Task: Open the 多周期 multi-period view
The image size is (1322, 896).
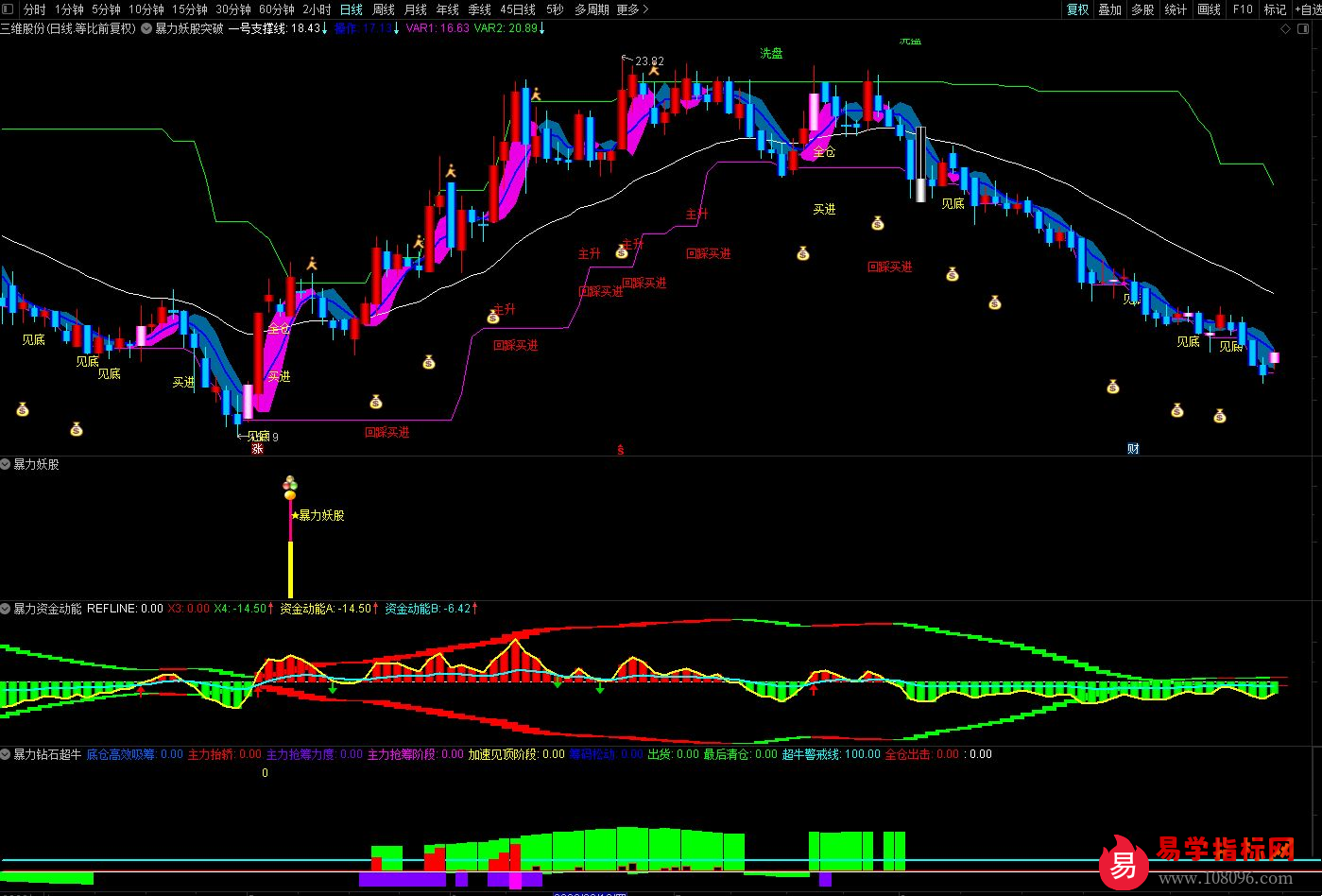Action: (x=592, y=9)
